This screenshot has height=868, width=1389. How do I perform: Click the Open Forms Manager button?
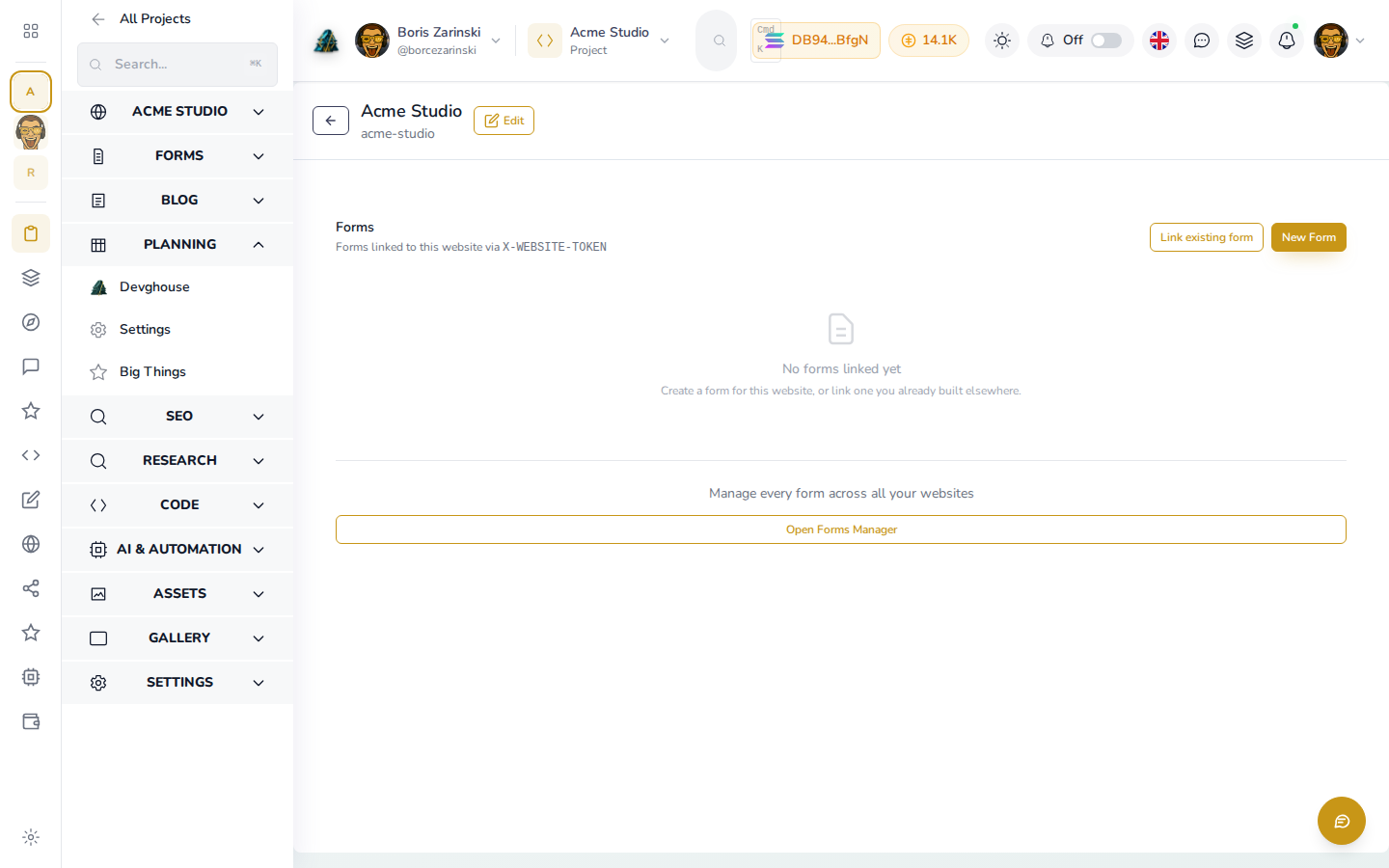(x=841, y=529)
